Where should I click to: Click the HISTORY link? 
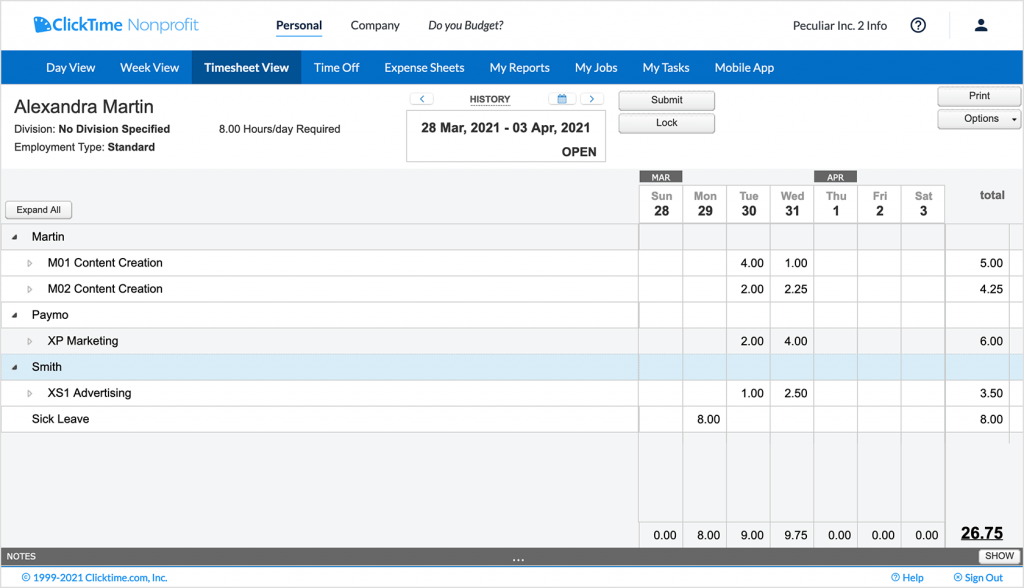[x=490, y=98]
